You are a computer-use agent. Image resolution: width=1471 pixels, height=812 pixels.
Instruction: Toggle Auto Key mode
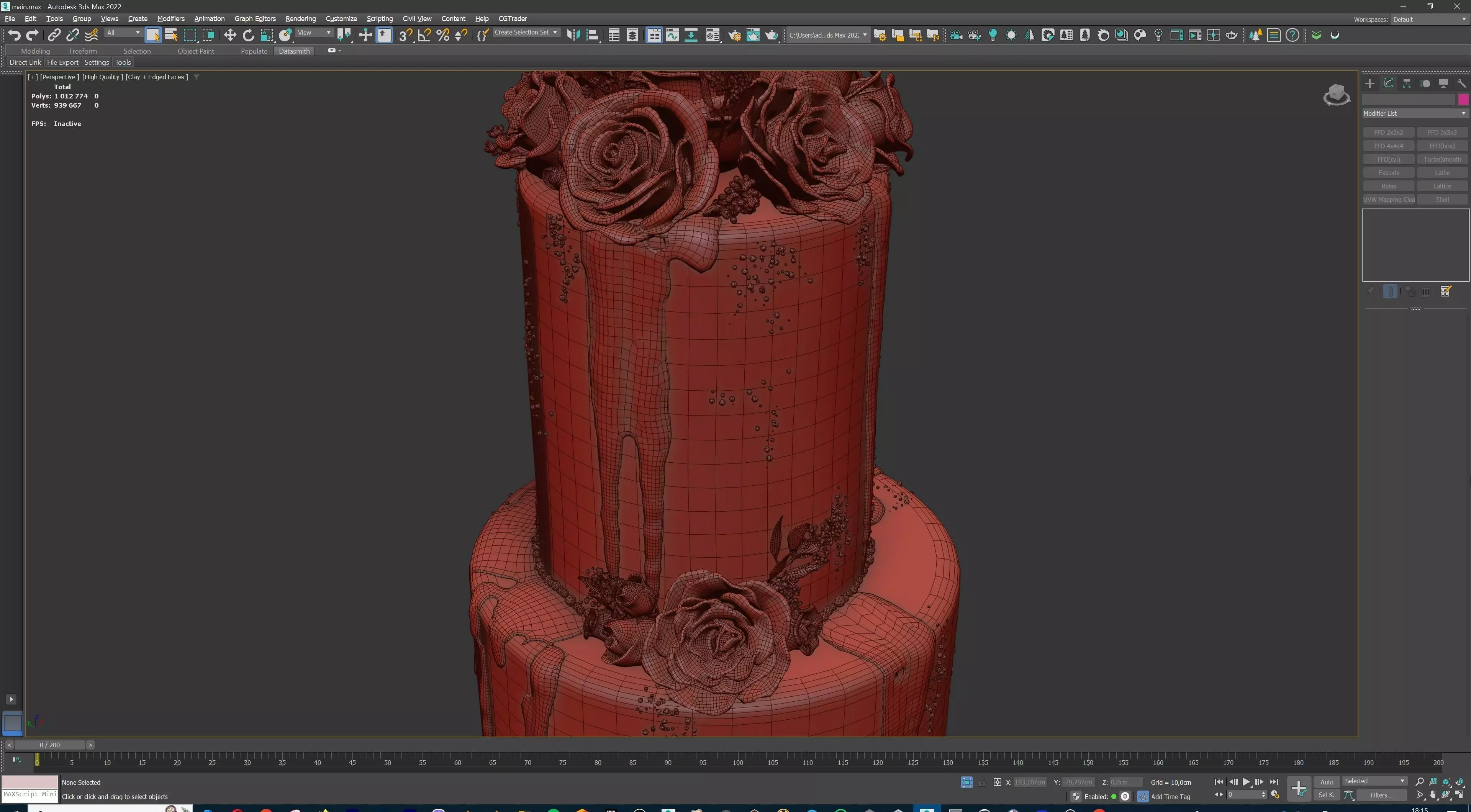pos(1326,782)
